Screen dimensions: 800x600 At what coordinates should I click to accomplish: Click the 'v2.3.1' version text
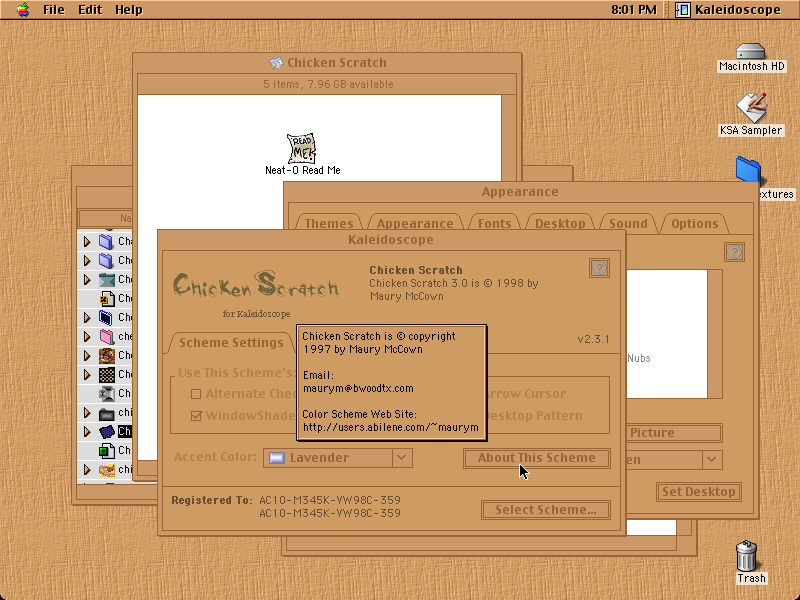[x=593, y=339]
